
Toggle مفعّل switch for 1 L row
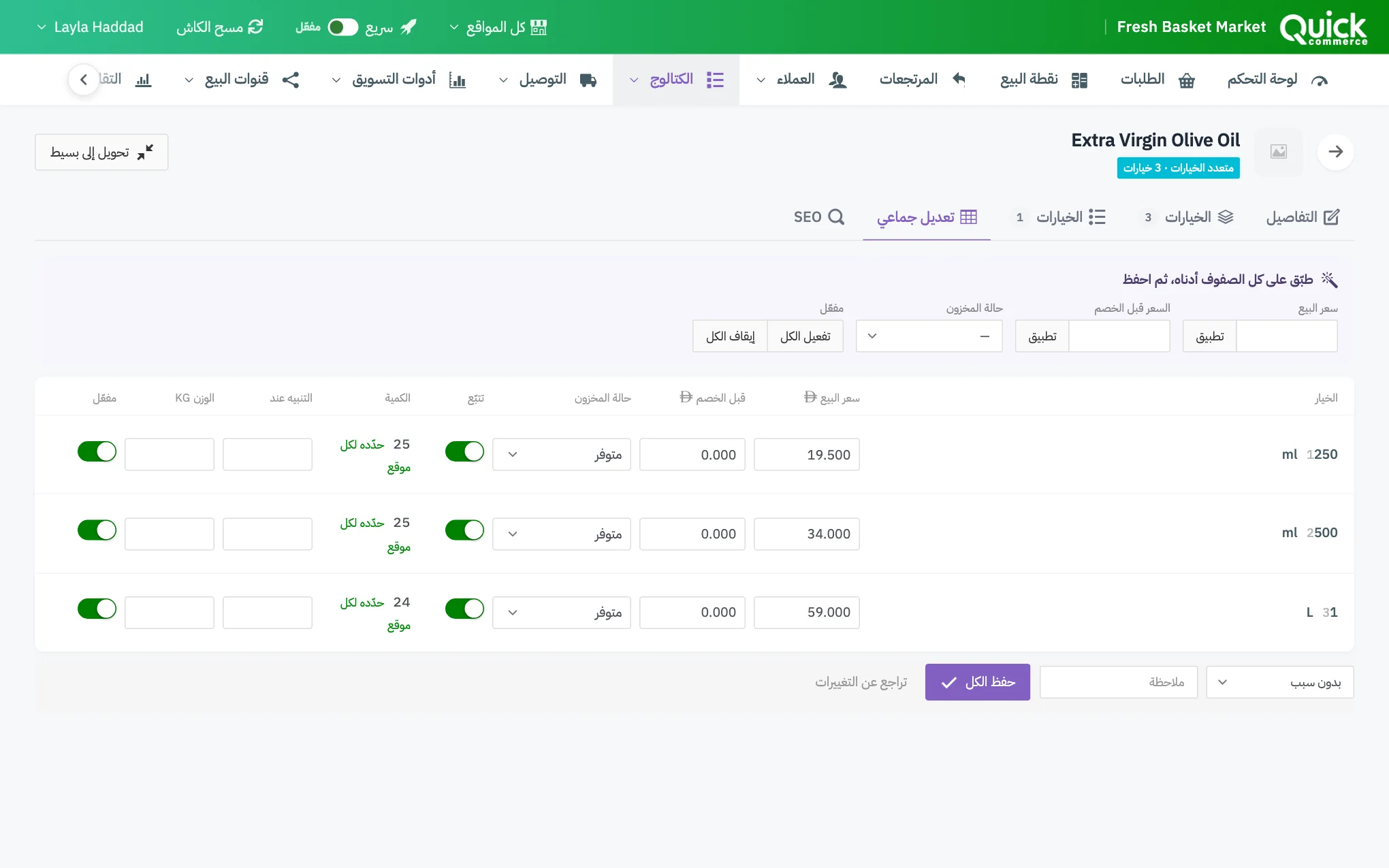pyautogui.click(x=97, y=609)
